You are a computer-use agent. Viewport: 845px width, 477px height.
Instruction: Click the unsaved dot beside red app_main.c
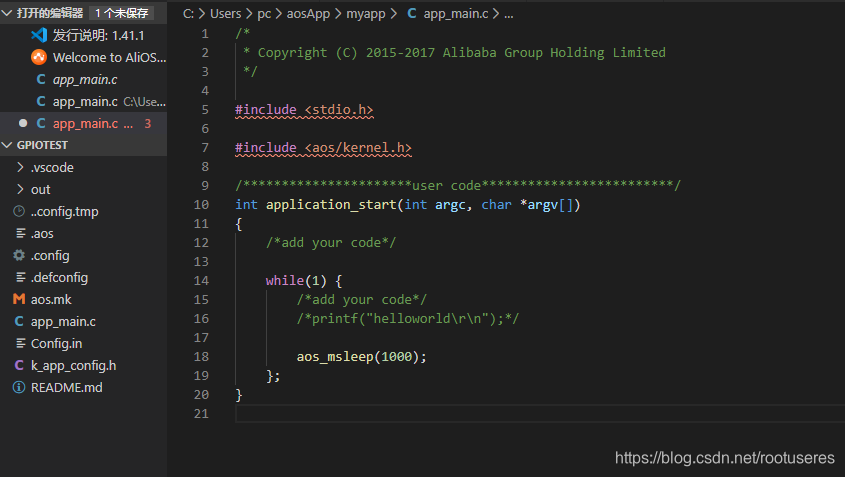coord(23,123)
